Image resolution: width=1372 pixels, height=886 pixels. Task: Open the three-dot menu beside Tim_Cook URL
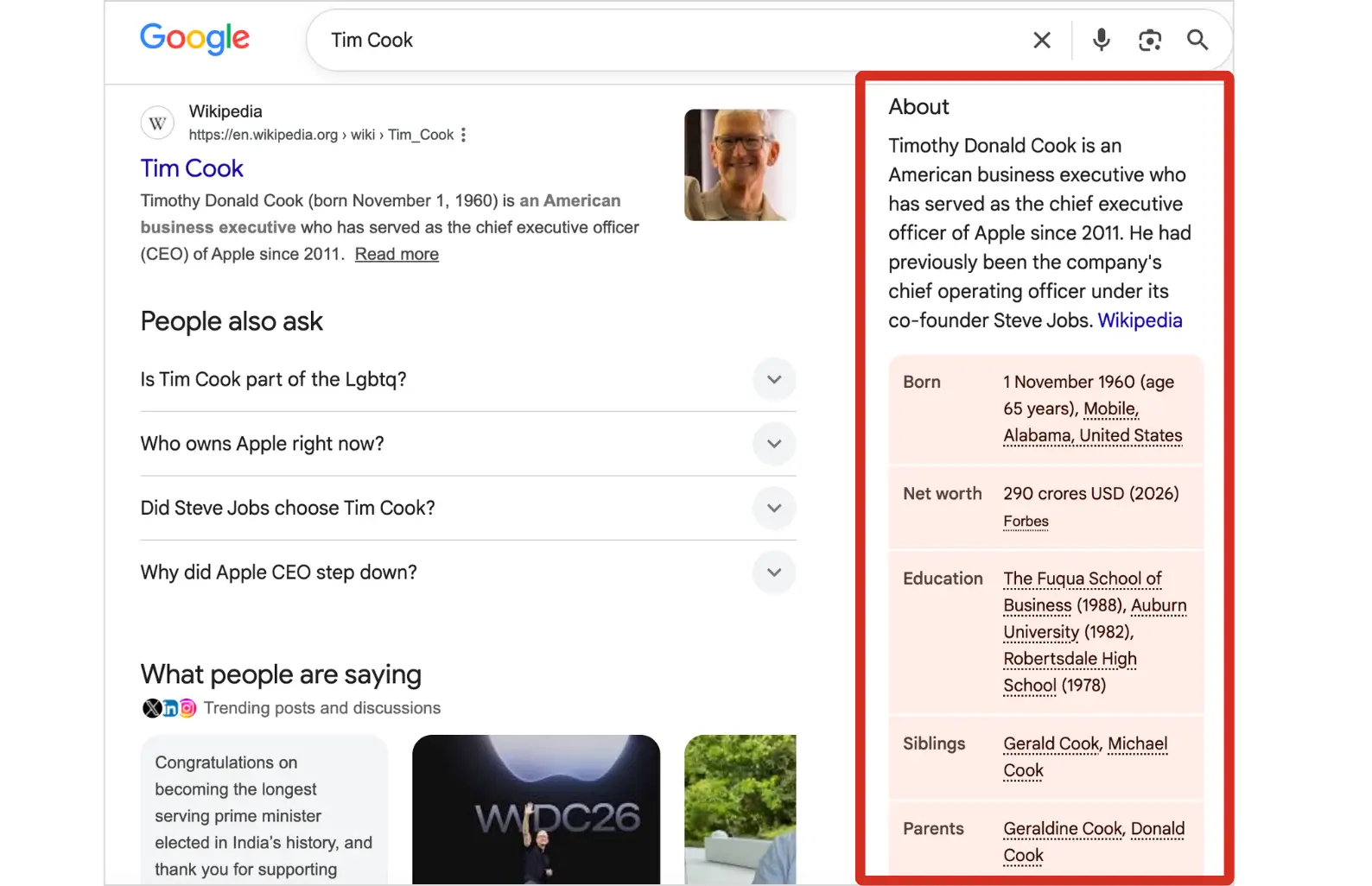[x=464, y=135]
